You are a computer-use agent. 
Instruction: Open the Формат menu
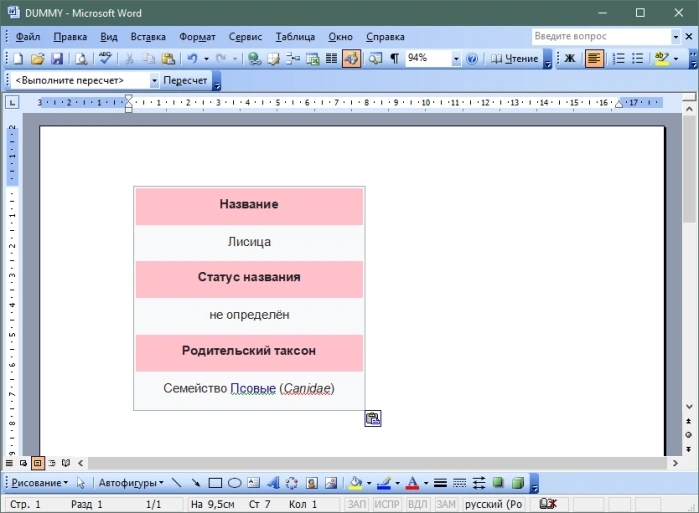point(197,37)
